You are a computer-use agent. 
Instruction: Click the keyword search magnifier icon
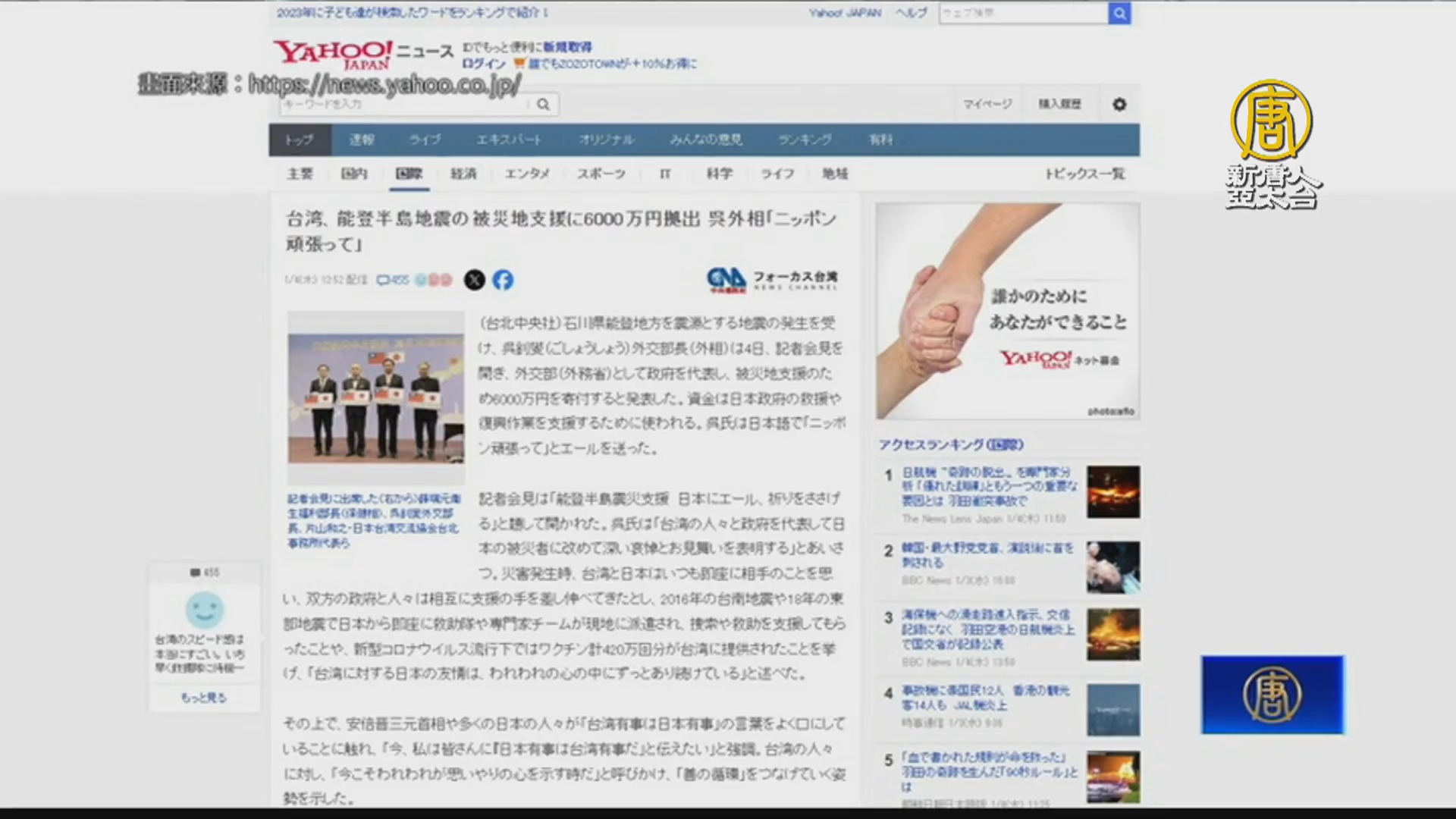tap(543, 105)
